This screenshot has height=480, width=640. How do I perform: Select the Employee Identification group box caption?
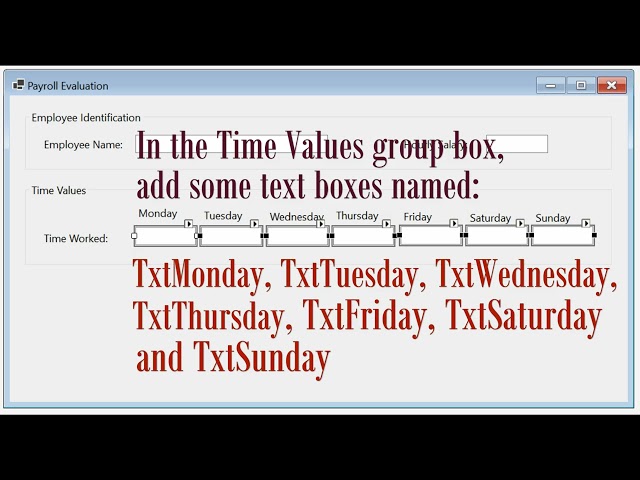(x=86, y=118)
